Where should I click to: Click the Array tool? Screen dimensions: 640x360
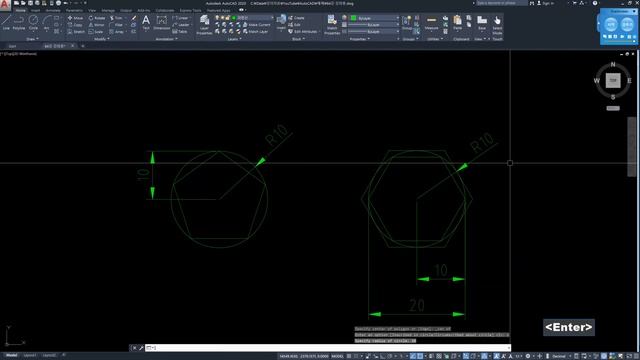tap(117, 31)
